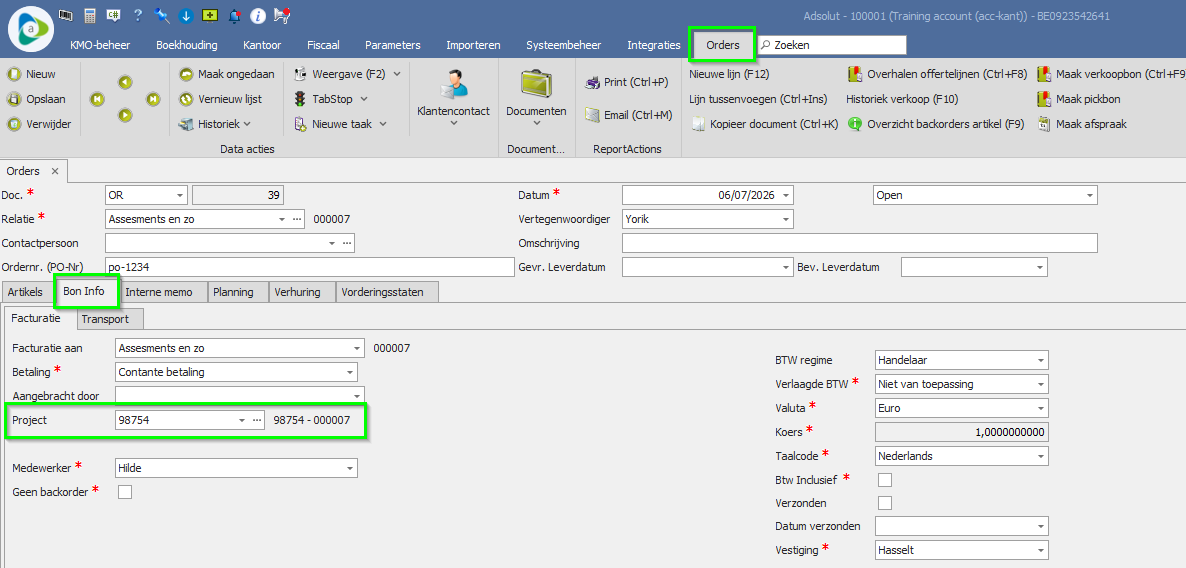Click Maak afspraak
Screen dimensions: 1186x568
tap(1082, 124)
